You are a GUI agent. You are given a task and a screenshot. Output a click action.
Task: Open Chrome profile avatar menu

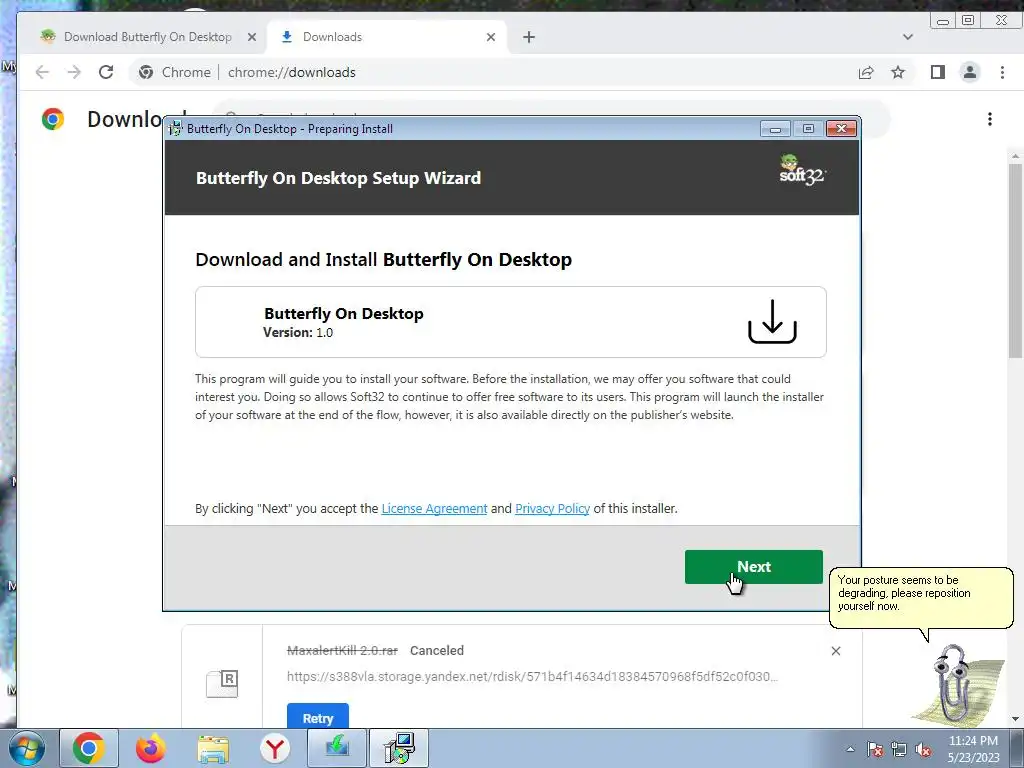coord(970,72)
